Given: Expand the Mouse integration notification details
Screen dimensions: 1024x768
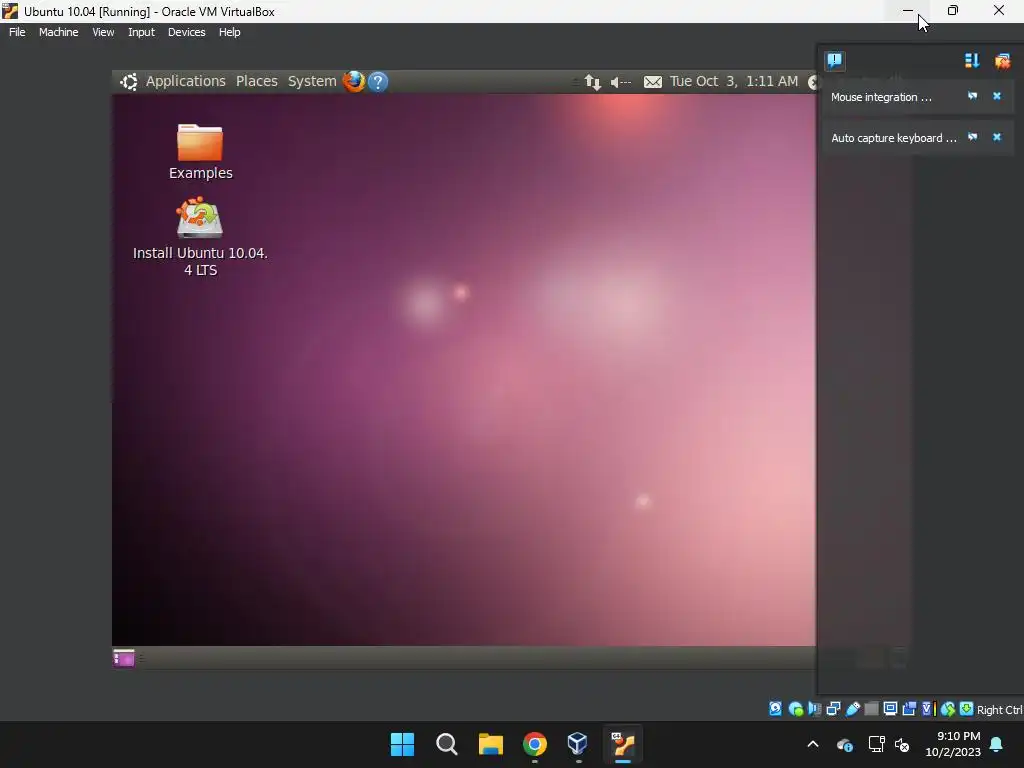Looking at the screenshot, I should [972, 96].
